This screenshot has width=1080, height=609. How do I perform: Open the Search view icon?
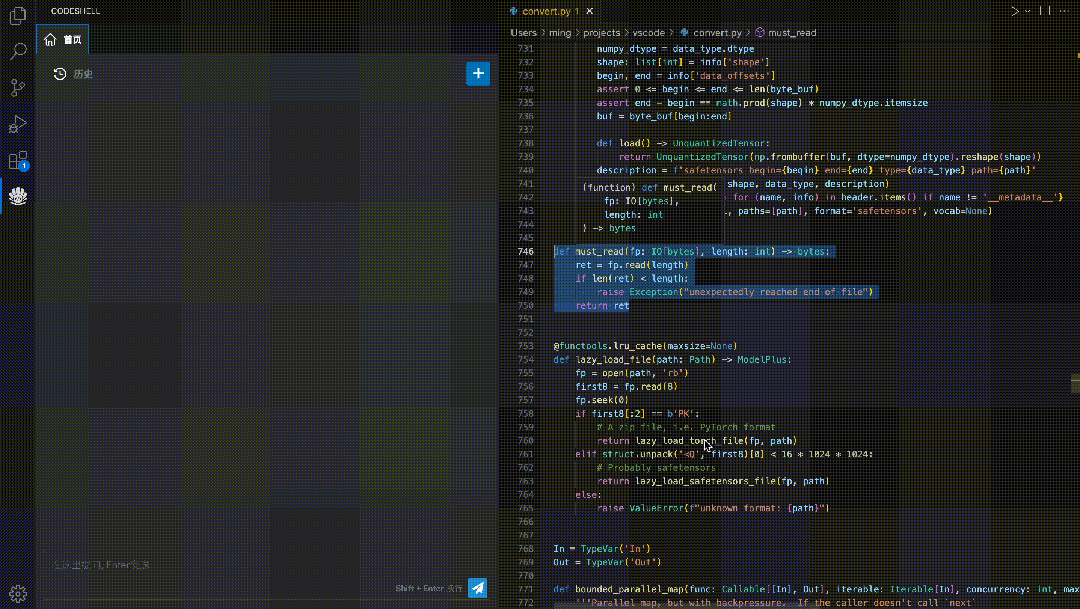click(x=18, y=51)
